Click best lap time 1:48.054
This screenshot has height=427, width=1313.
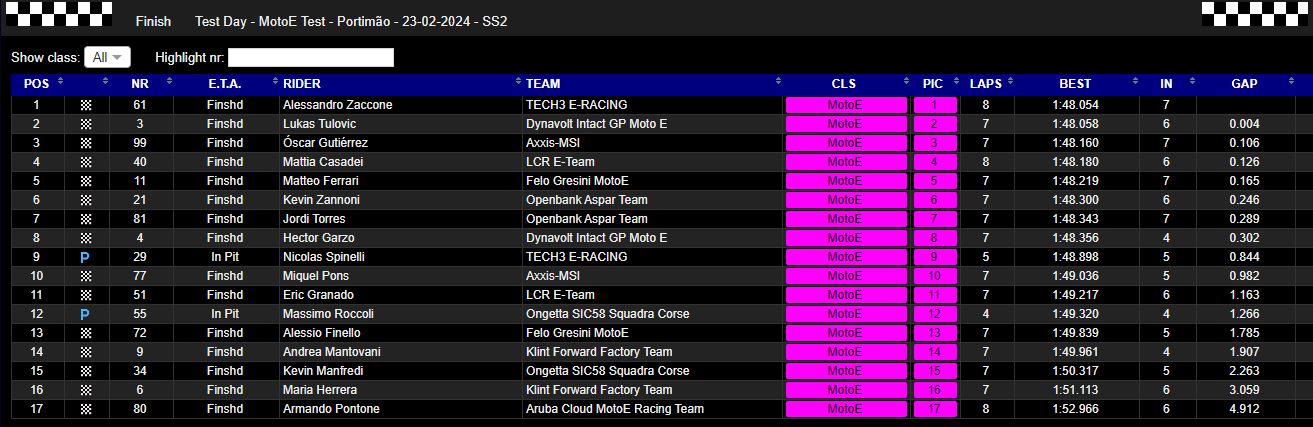pos(1076,105)
